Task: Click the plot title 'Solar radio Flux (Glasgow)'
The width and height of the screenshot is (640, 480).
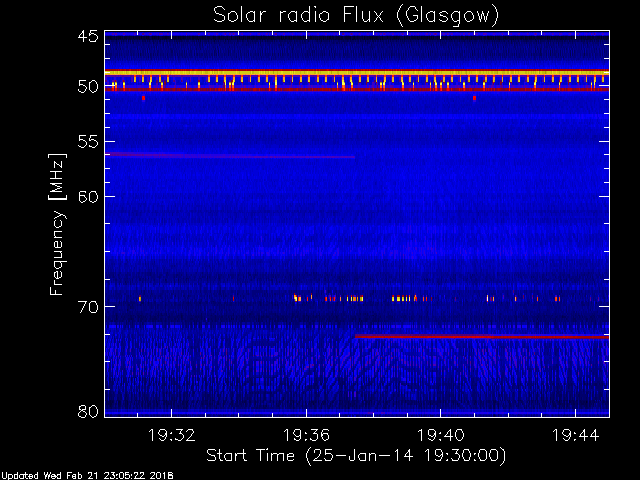Action: point(356,16)
